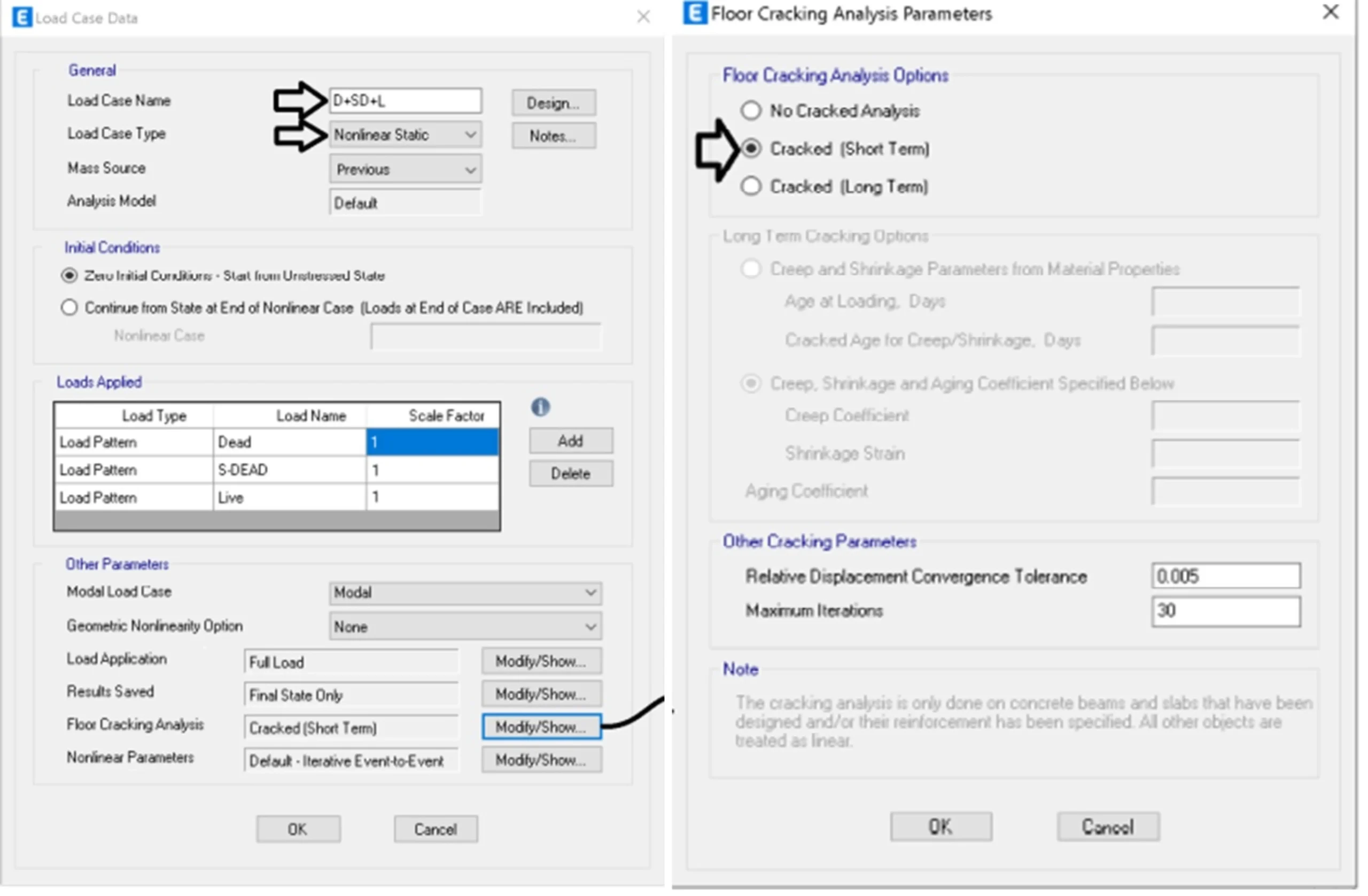Click the Design... button
The height and width of the screenshot is (896, 1368).
pyautogui.click(x=554, y=104)
